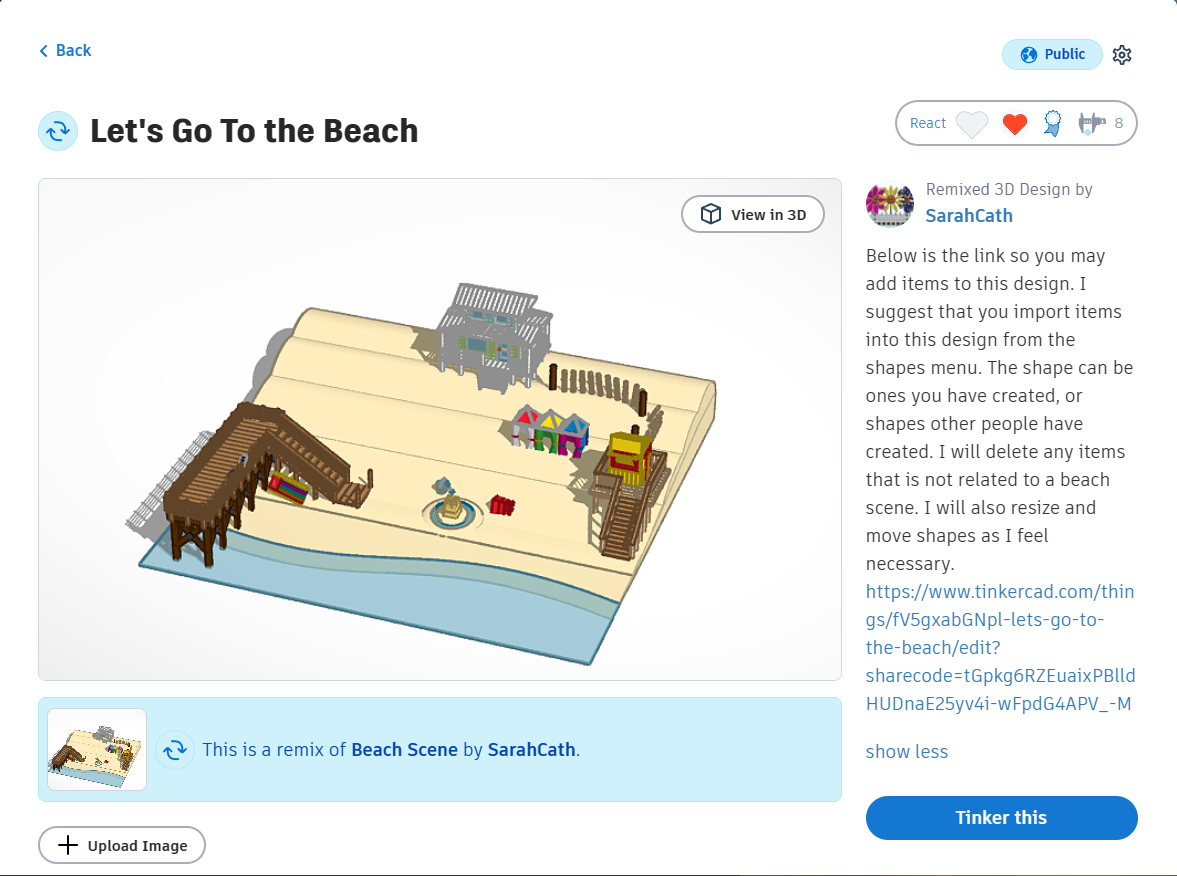Toggle the red heart reaction
The height and width of the screenshot is (876, 1177).
pyautogui.click(x=1014, y=124)
